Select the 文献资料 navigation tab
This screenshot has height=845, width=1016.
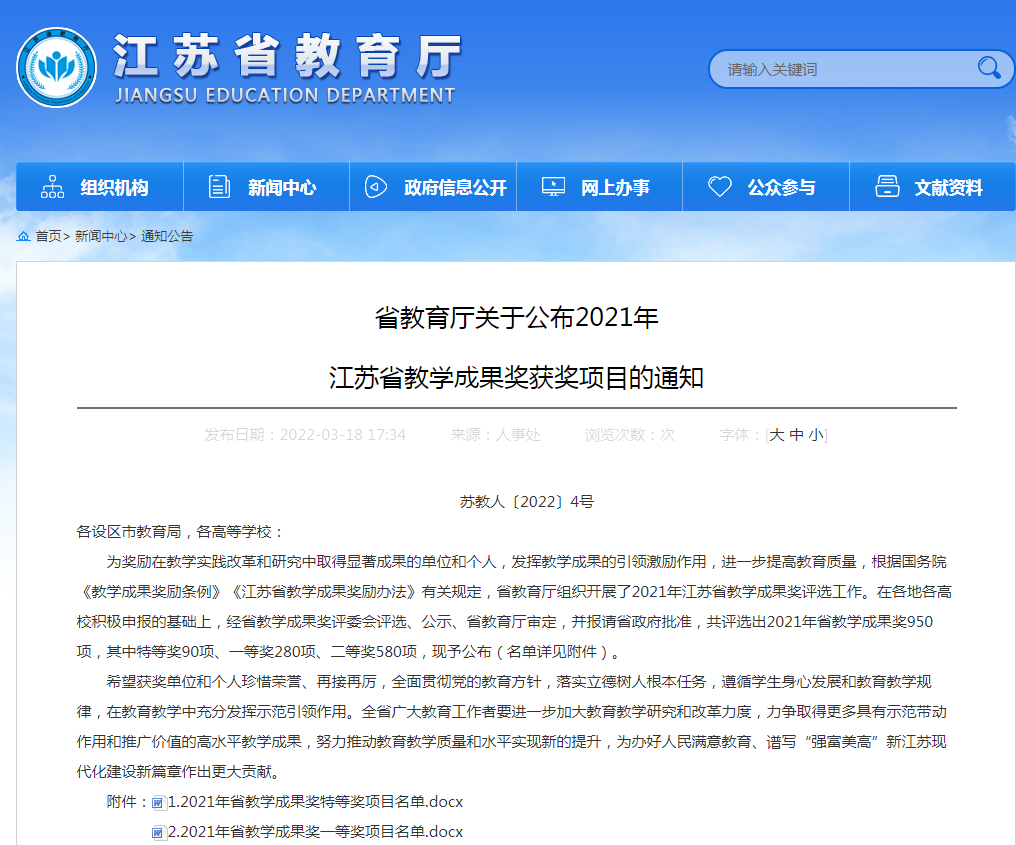coord(948,188)
